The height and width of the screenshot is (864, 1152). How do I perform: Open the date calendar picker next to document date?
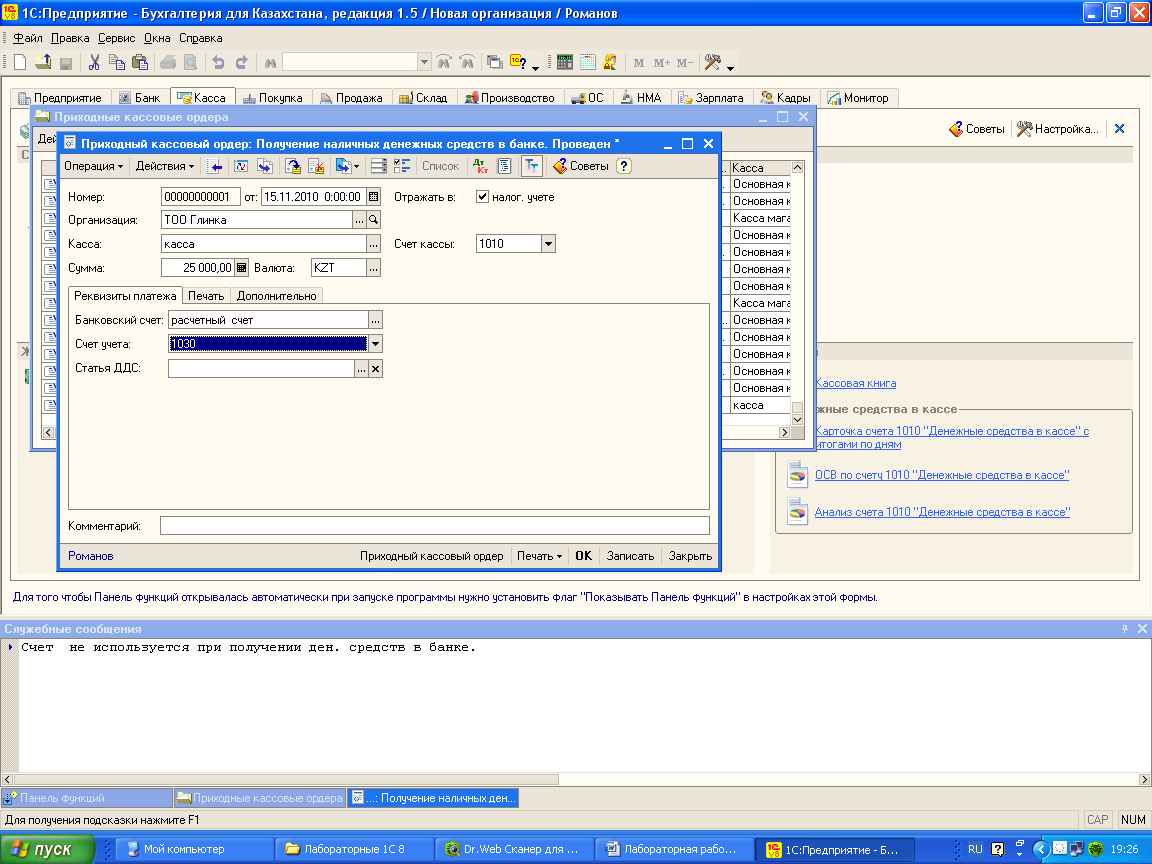[373, 197]
